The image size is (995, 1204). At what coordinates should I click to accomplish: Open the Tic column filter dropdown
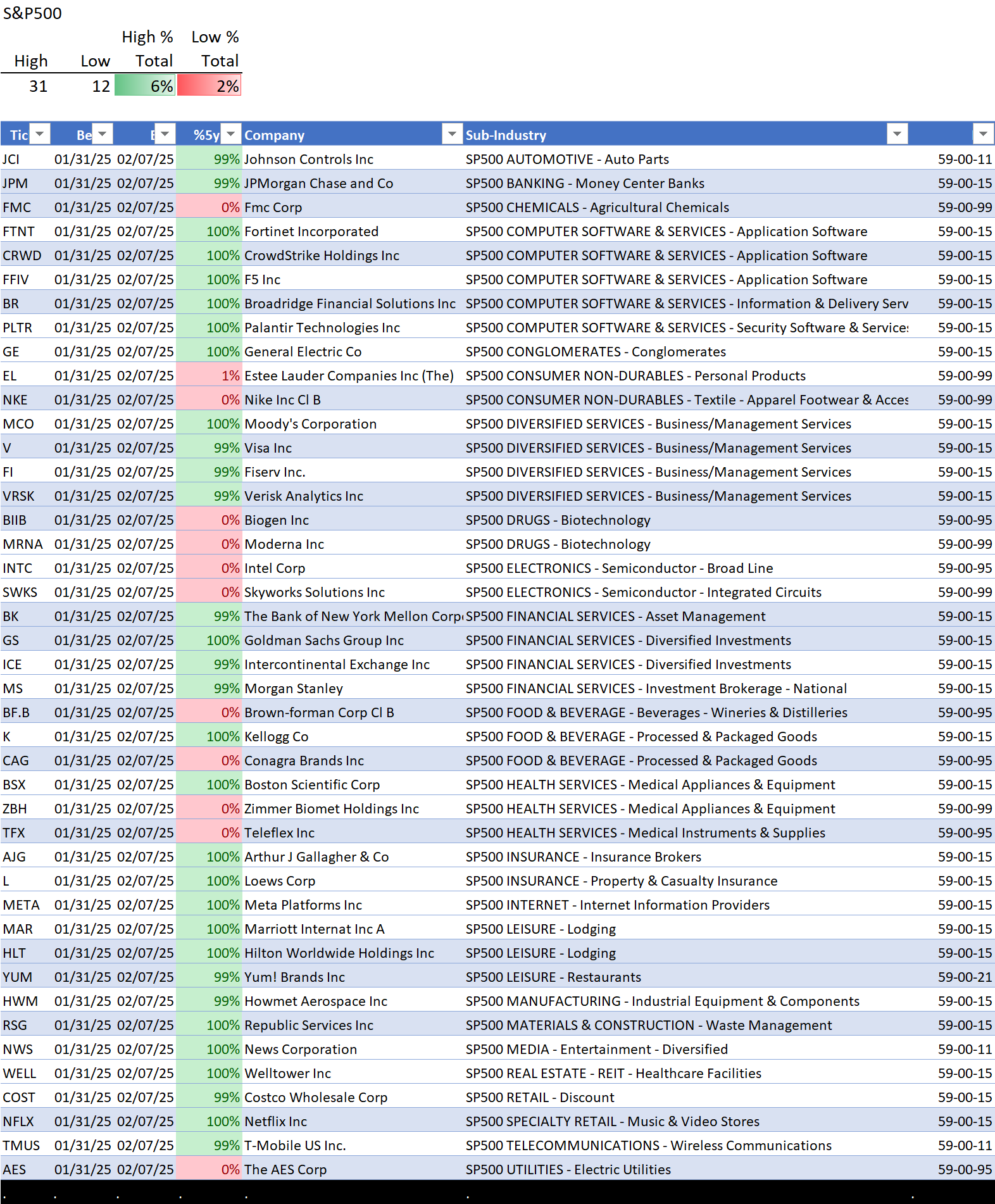[40, 134]
